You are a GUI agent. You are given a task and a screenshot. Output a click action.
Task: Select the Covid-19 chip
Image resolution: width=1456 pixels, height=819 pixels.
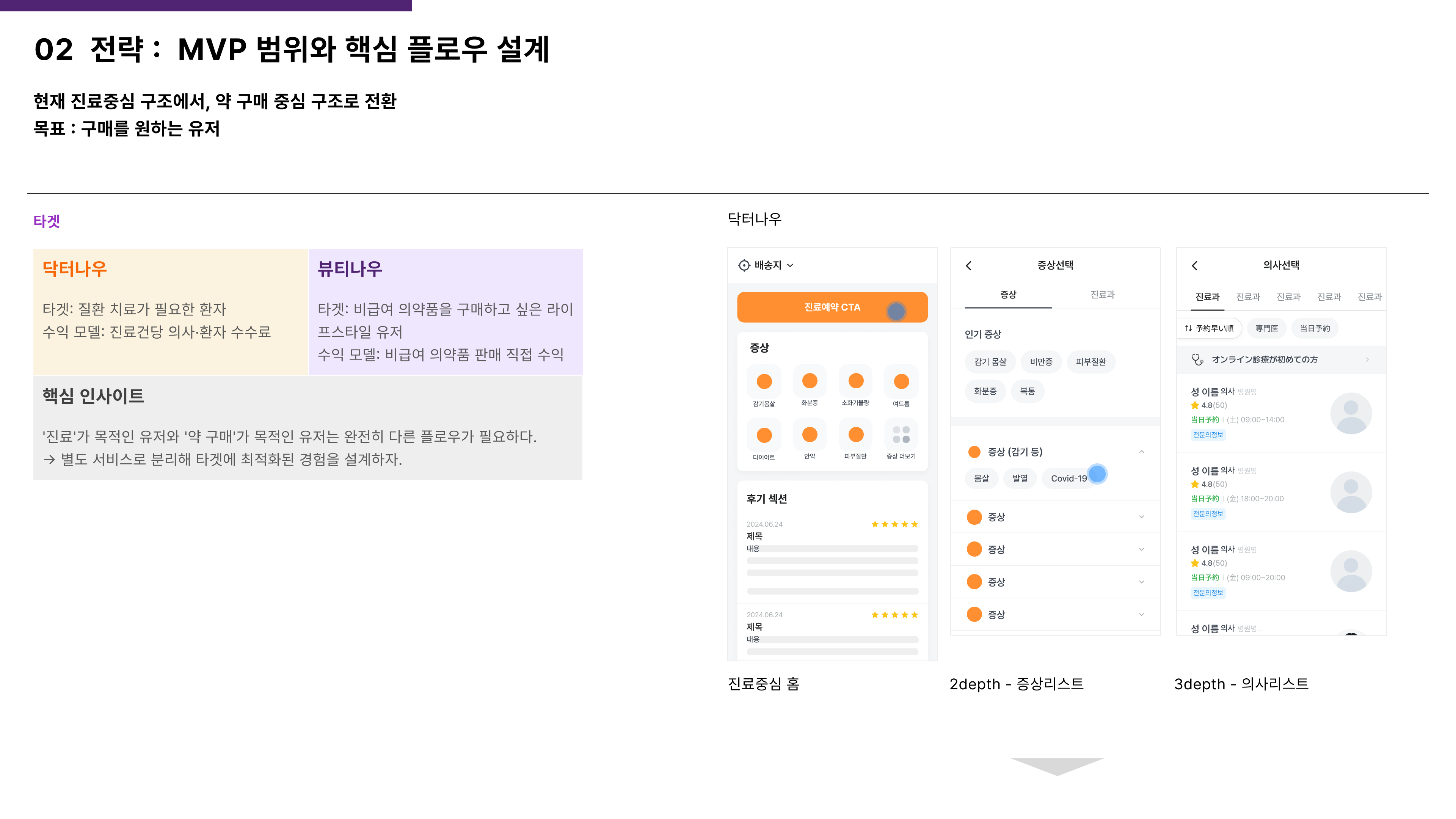pyautogui.click(x=1069, y=479)
